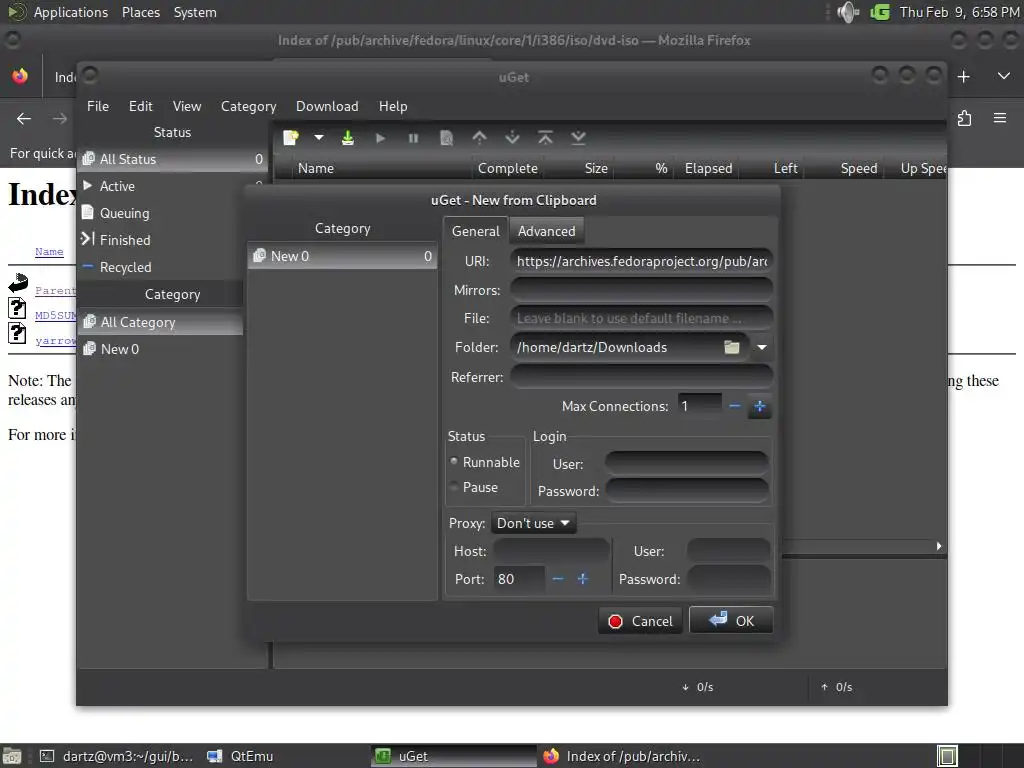Open the Proxy Don't use dropdown
Viewport: 1024px width, 768px height.
point(533,523)
